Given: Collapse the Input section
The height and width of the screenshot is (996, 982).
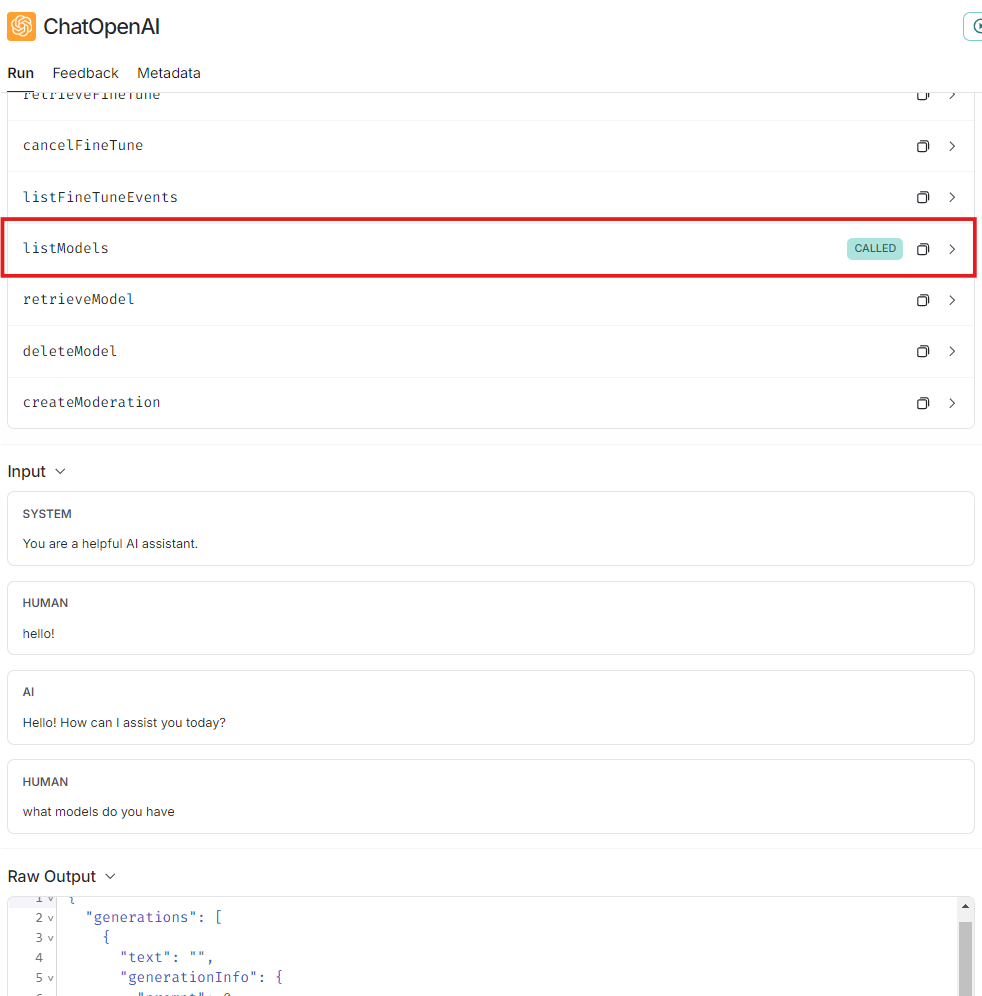Looking at the screenshot, I should tap(60, 471).
